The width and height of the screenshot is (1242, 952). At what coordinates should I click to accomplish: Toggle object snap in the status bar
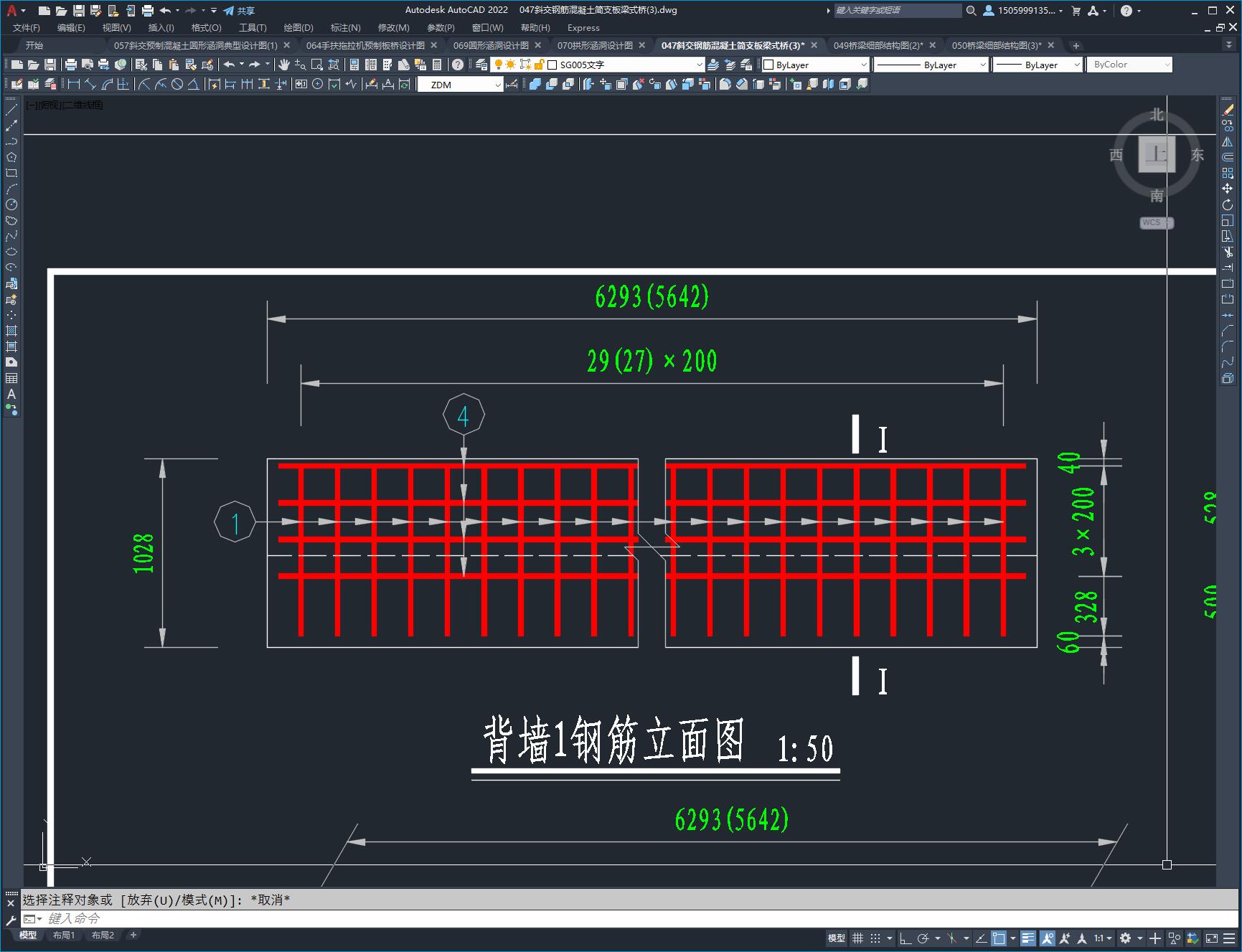coord(999,938)
